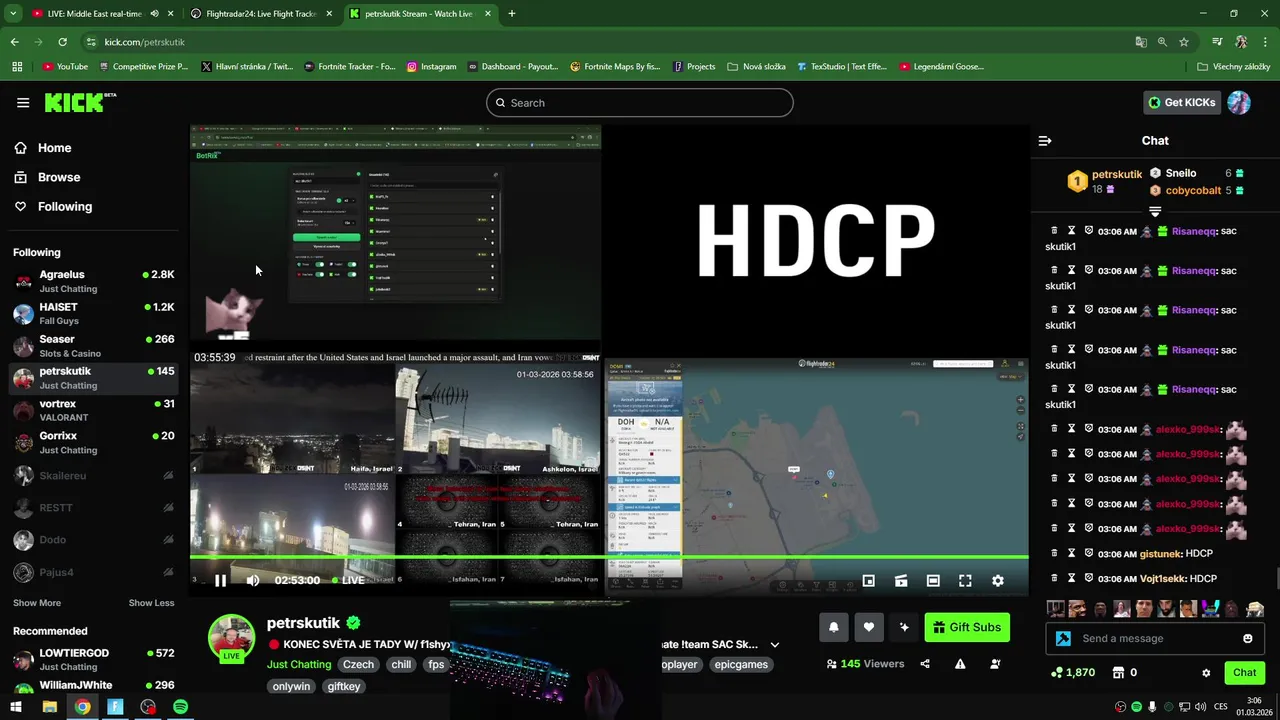Send message with Chat button
The width and height of the screenshot is (1280, 720).
[x=1244, y=673]
